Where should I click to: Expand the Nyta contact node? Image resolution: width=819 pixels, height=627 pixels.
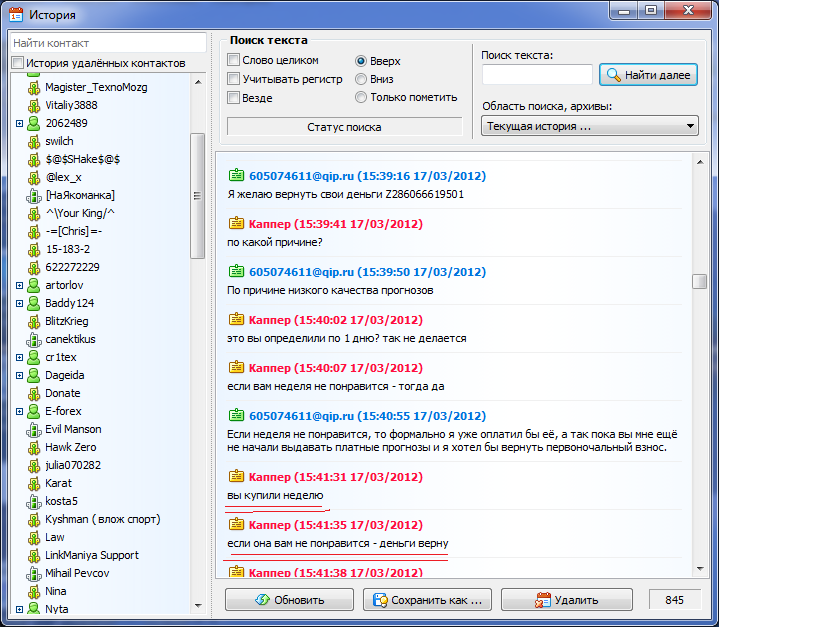19,609
